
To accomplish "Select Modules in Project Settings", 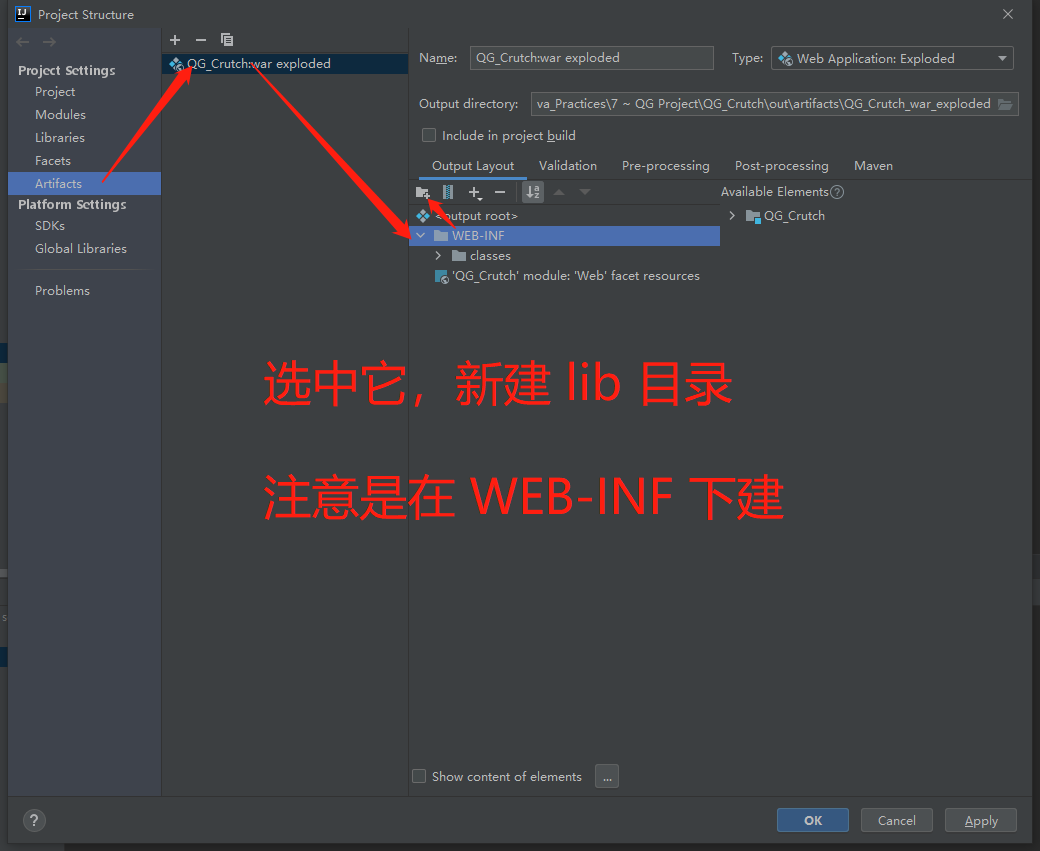I will pyautogui.click(x=60, y=115).
